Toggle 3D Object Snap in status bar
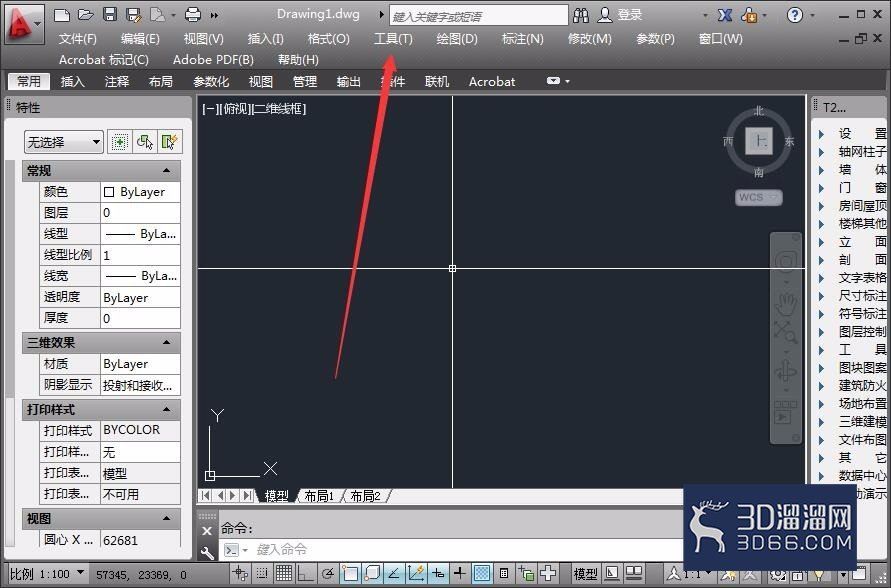Screen dimensions: 891x588 coord(372,574)
